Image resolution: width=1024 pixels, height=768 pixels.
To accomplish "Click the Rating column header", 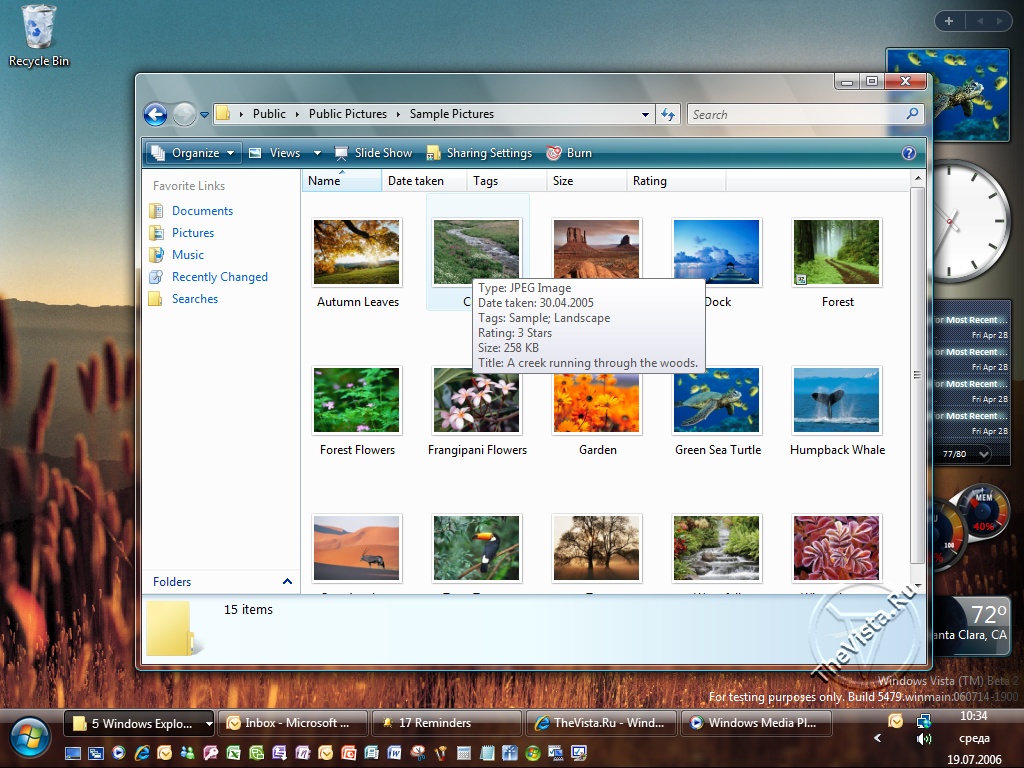I will pos(650,181).
